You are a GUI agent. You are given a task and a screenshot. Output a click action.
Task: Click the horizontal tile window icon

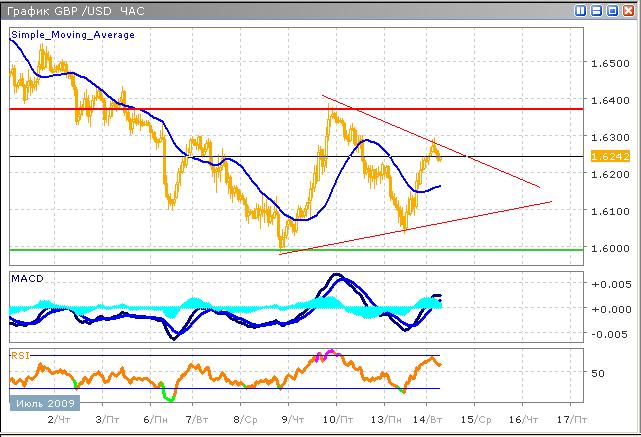[x=597, y=10]
